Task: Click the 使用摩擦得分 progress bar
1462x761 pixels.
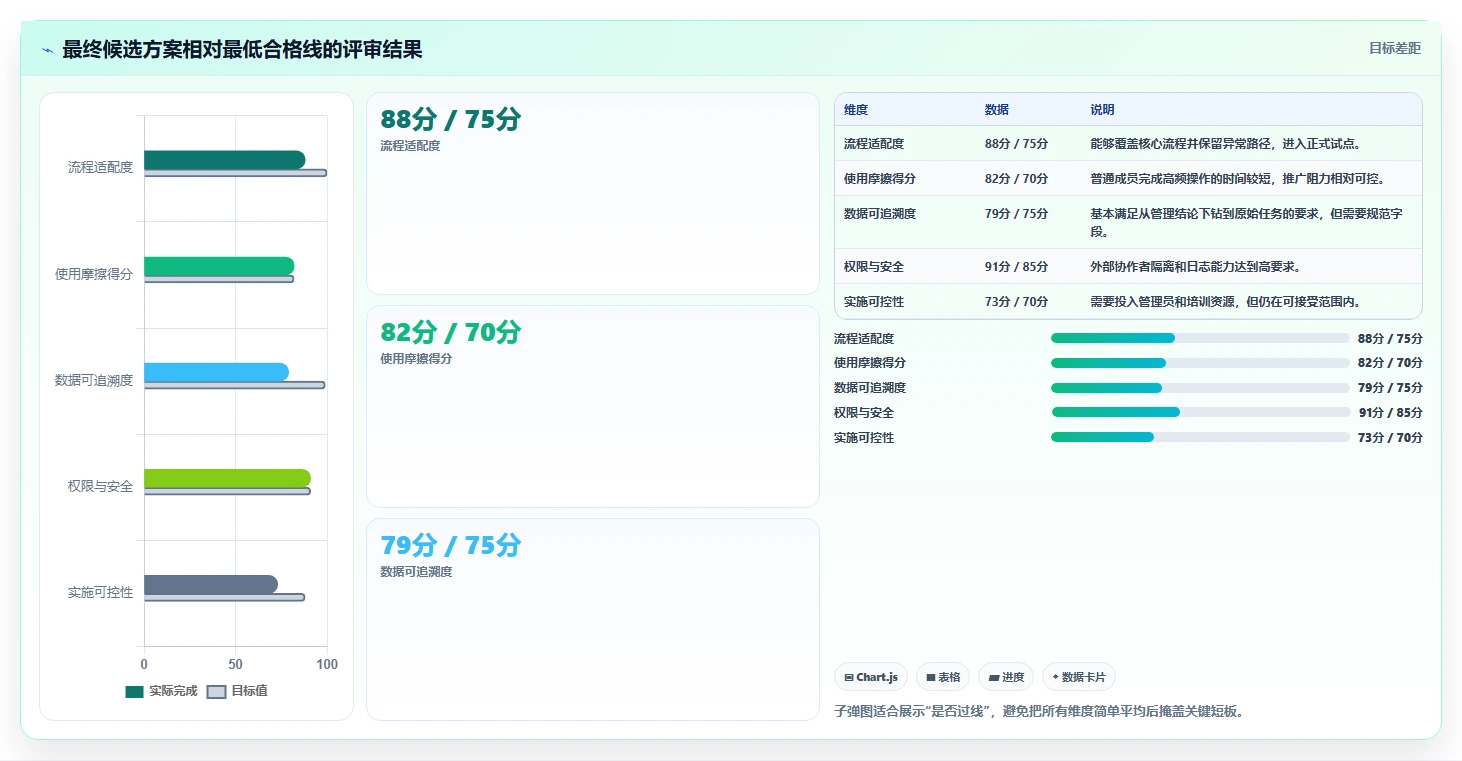Action: coord(1200,363)
